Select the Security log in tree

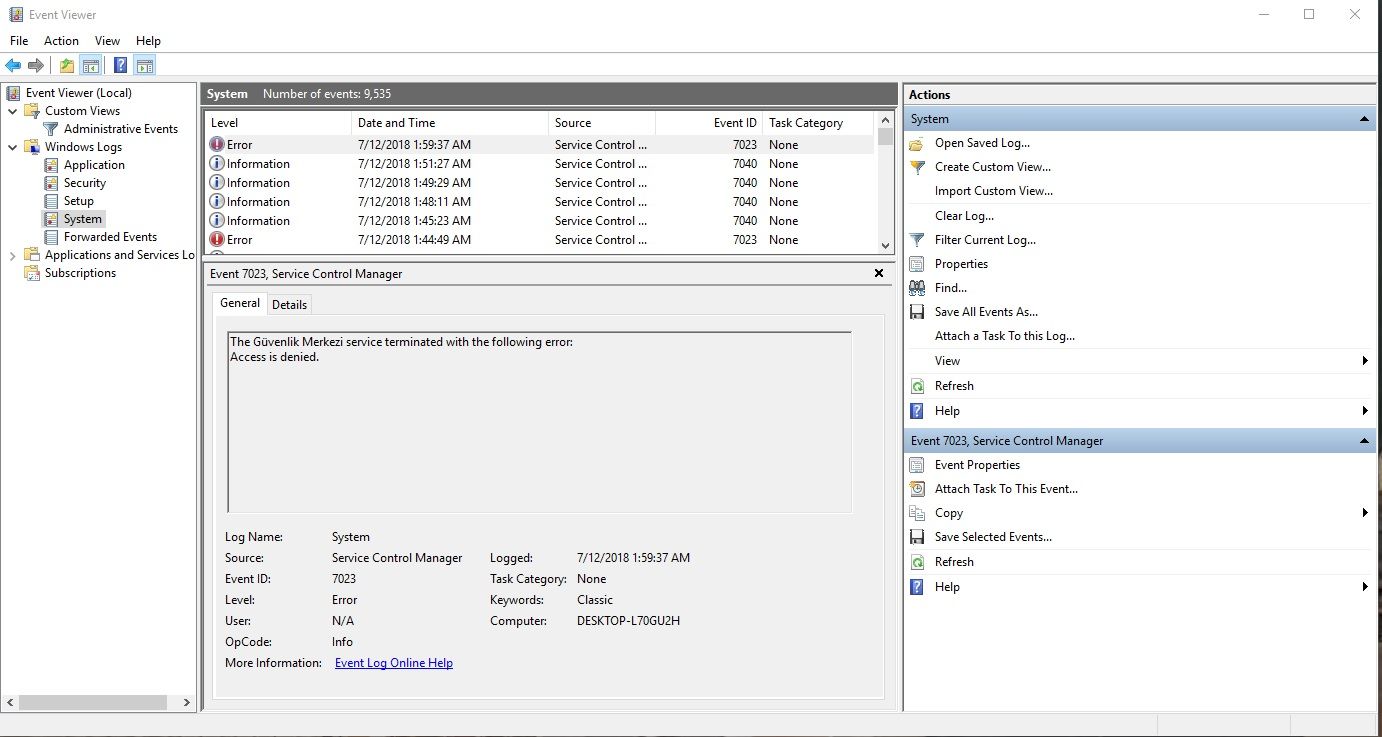click(84, 183)
